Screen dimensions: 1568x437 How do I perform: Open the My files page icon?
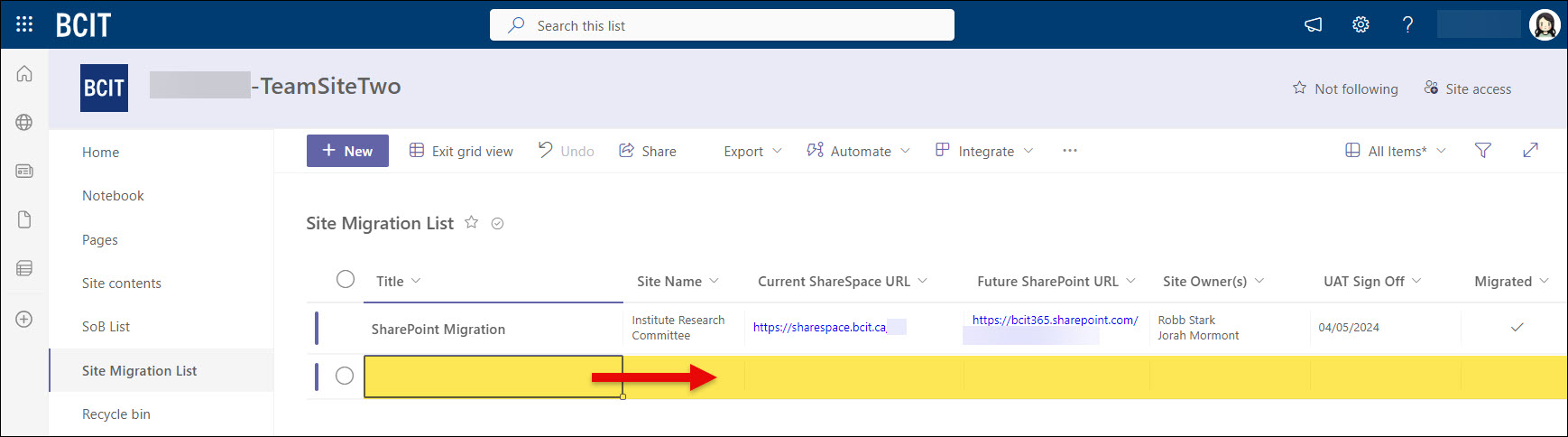click(x=24, y=219)
